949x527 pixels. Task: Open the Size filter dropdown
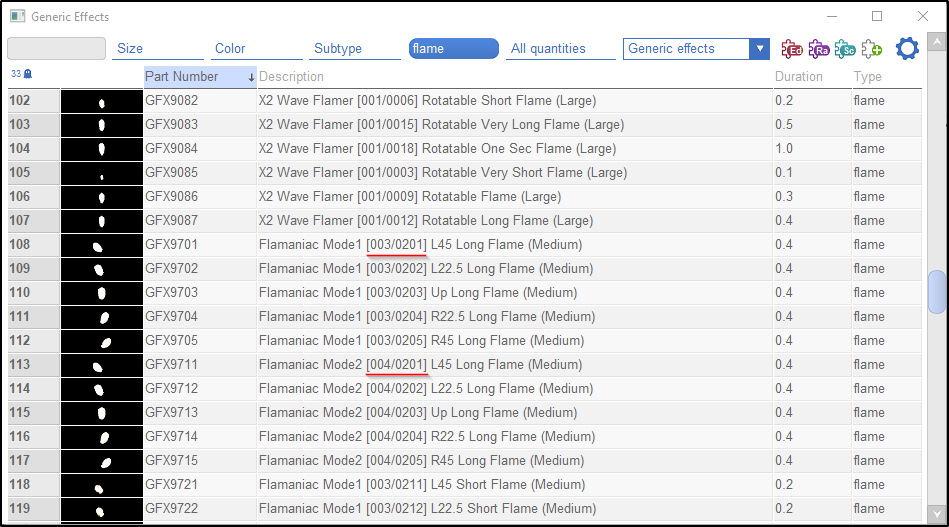coord(158,49)
